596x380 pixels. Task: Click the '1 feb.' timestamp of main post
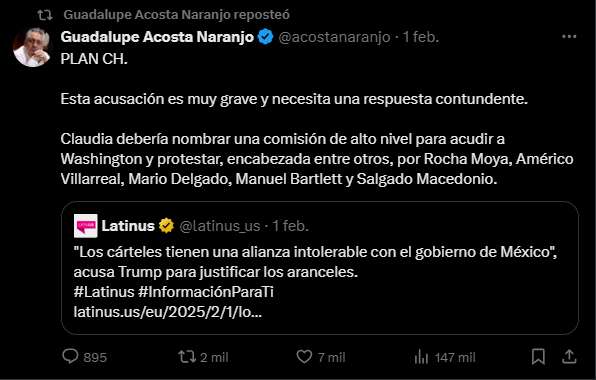421,37
